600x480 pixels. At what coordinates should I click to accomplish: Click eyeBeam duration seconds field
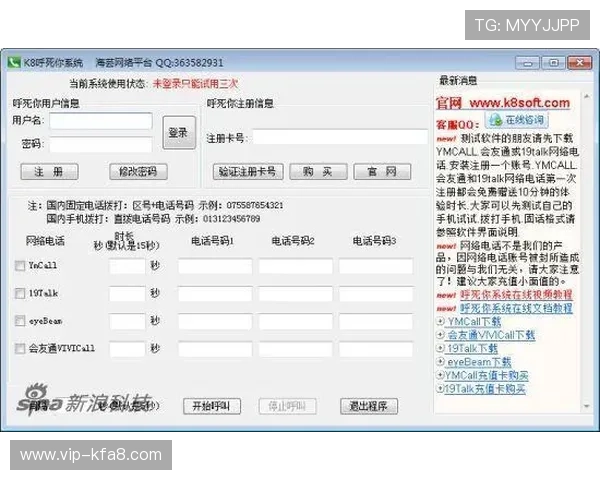pyautogui.click(x=127, y=322)
